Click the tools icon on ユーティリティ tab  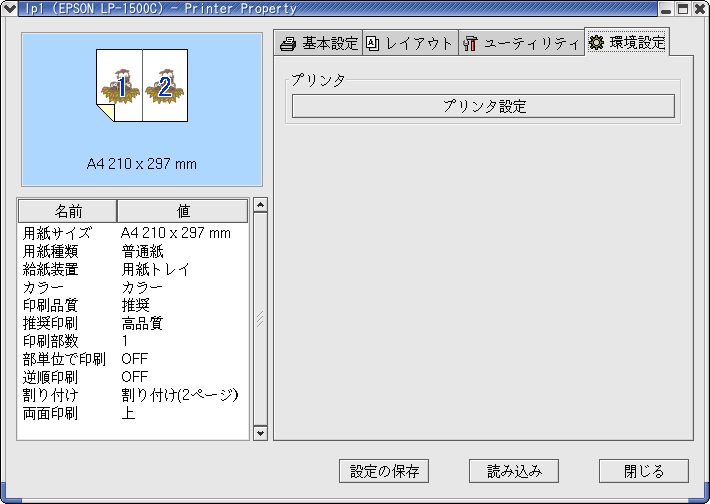[470, 44]
